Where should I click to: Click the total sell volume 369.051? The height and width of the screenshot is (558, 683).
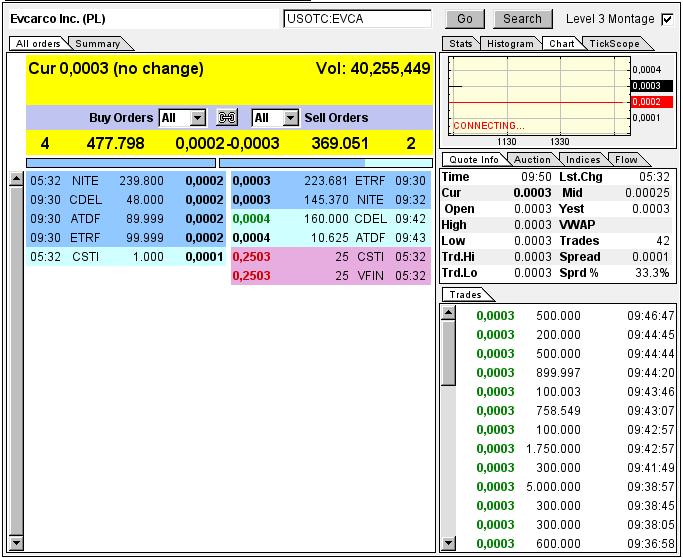click(x=340, y=143)
